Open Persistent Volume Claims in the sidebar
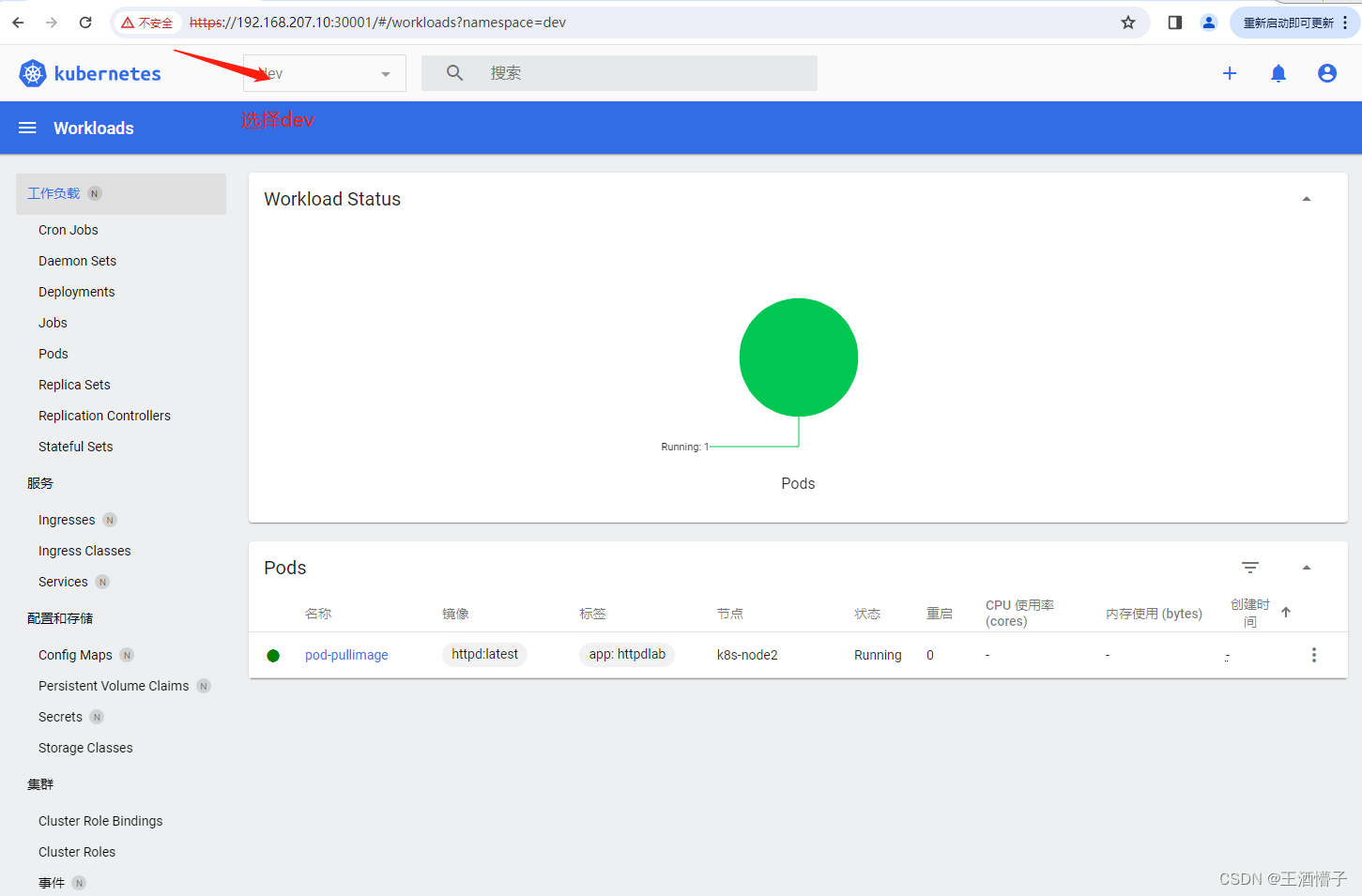 pos(114,686)
